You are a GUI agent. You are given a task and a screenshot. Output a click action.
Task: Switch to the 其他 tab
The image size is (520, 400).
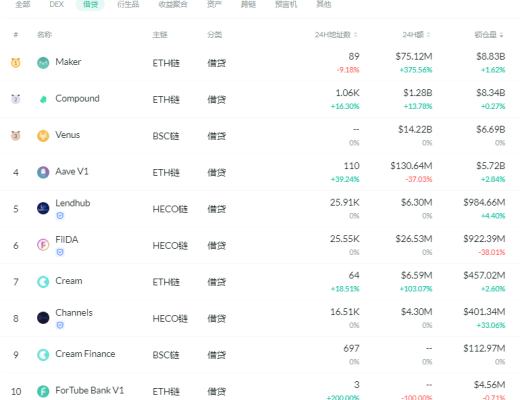pos(323,4)
